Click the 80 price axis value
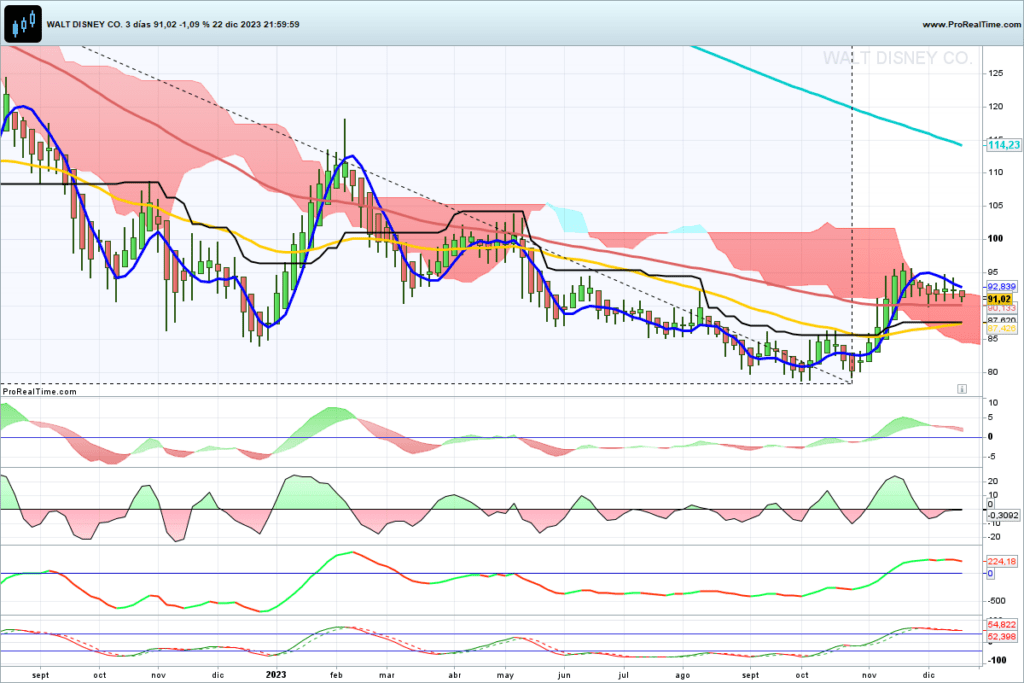 (993, 372)
